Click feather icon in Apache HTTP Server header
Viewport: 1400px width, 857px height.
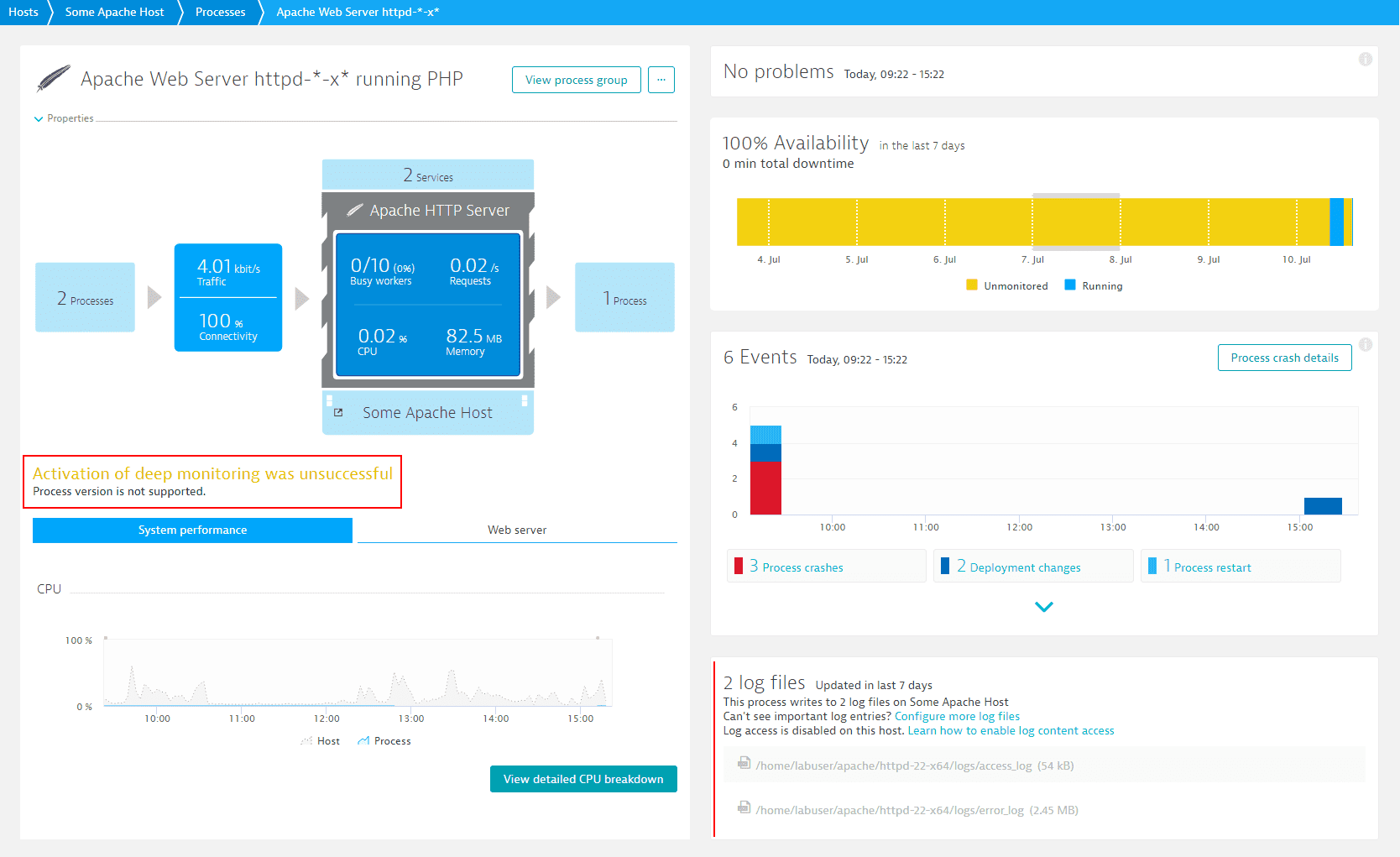355,210
